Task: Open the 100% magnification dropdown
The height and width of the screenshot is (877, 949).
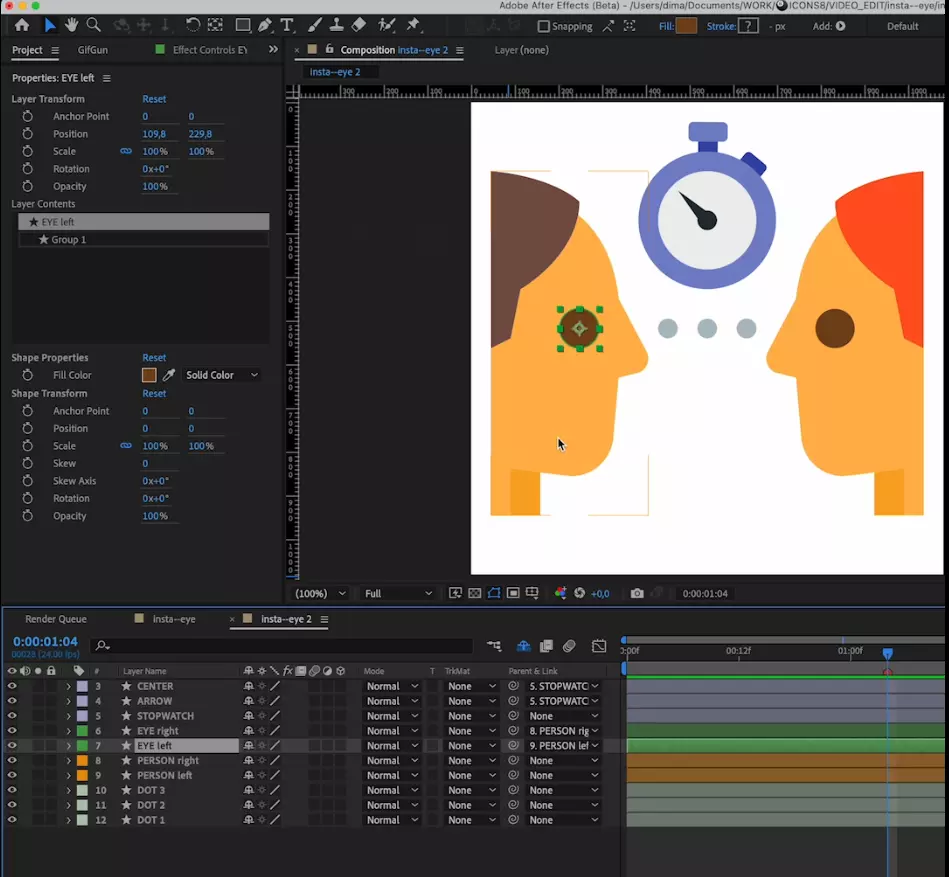Action: click(x=320, y=594)
